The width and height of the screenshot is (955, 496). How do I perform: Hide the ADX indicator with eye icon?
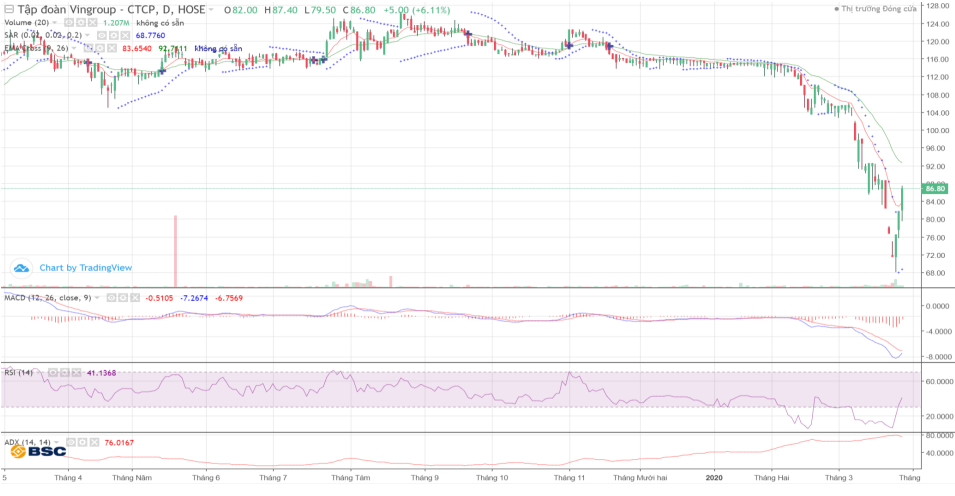[71, 442]
